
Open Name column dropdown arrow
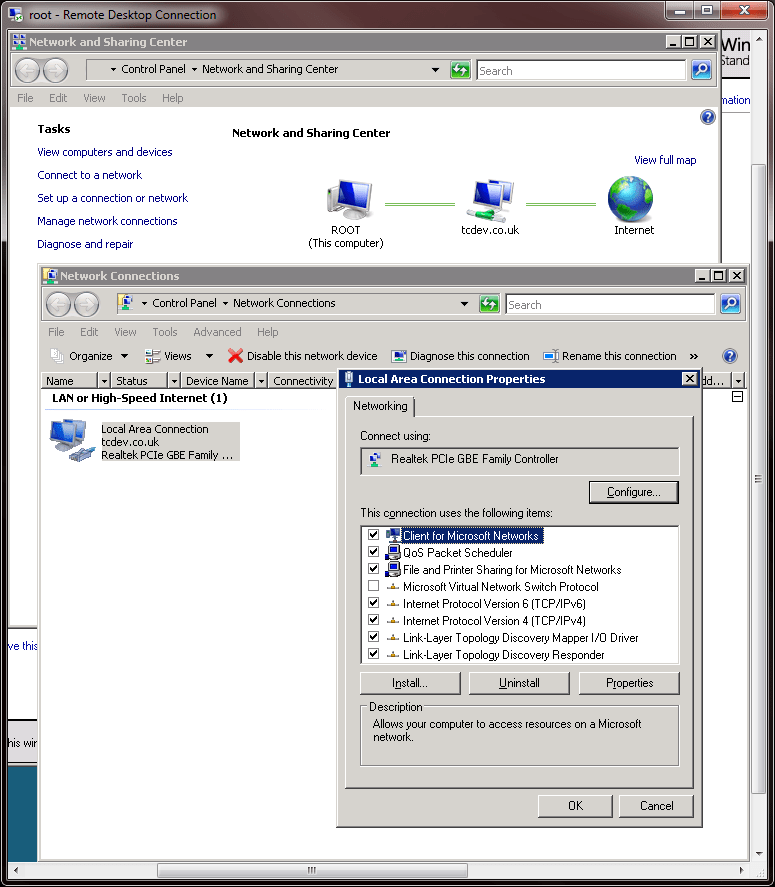(x=104, y=381)
